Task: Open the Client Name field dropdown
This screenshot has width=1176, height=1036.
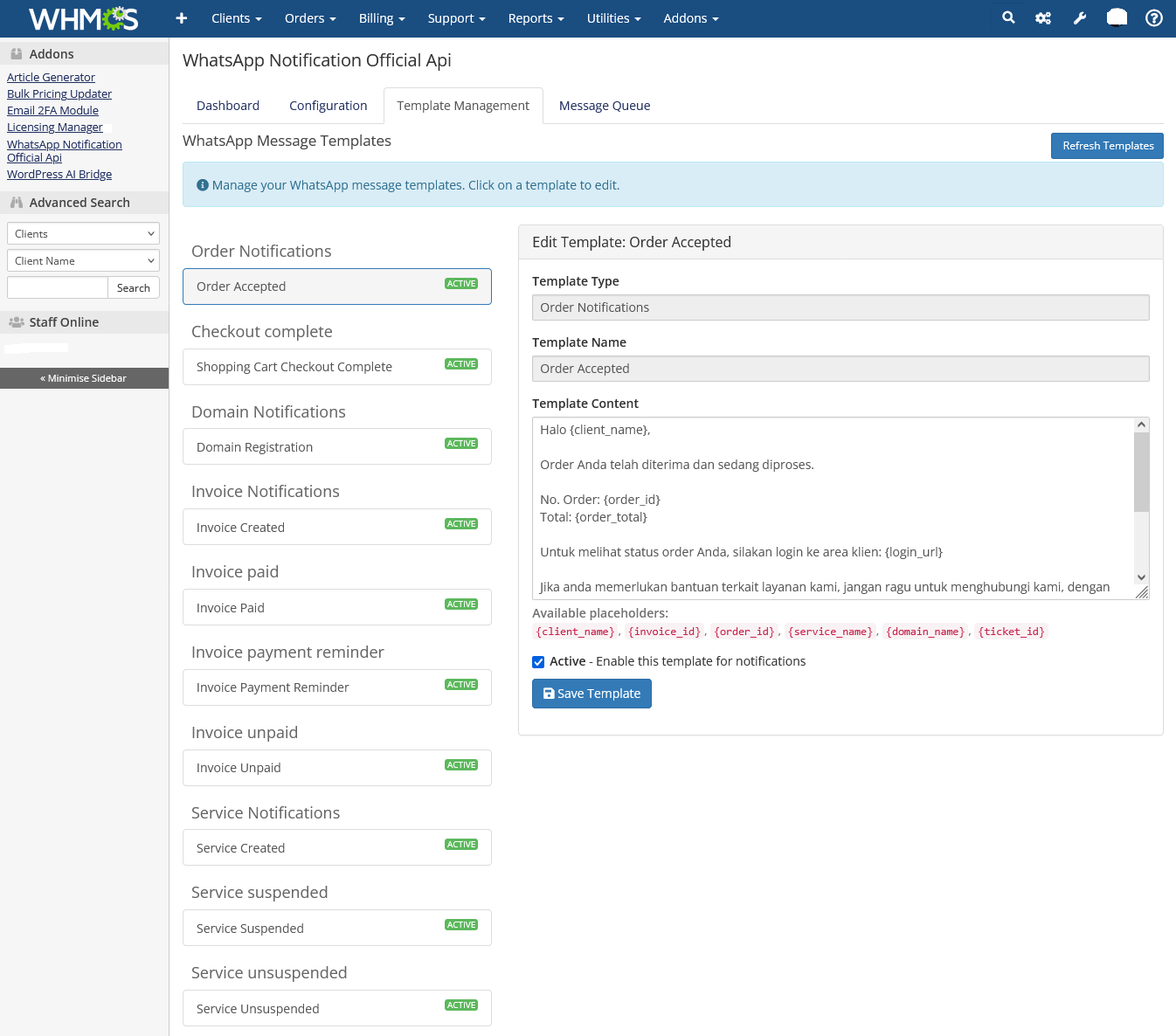Action: click(x=83, y=260)
